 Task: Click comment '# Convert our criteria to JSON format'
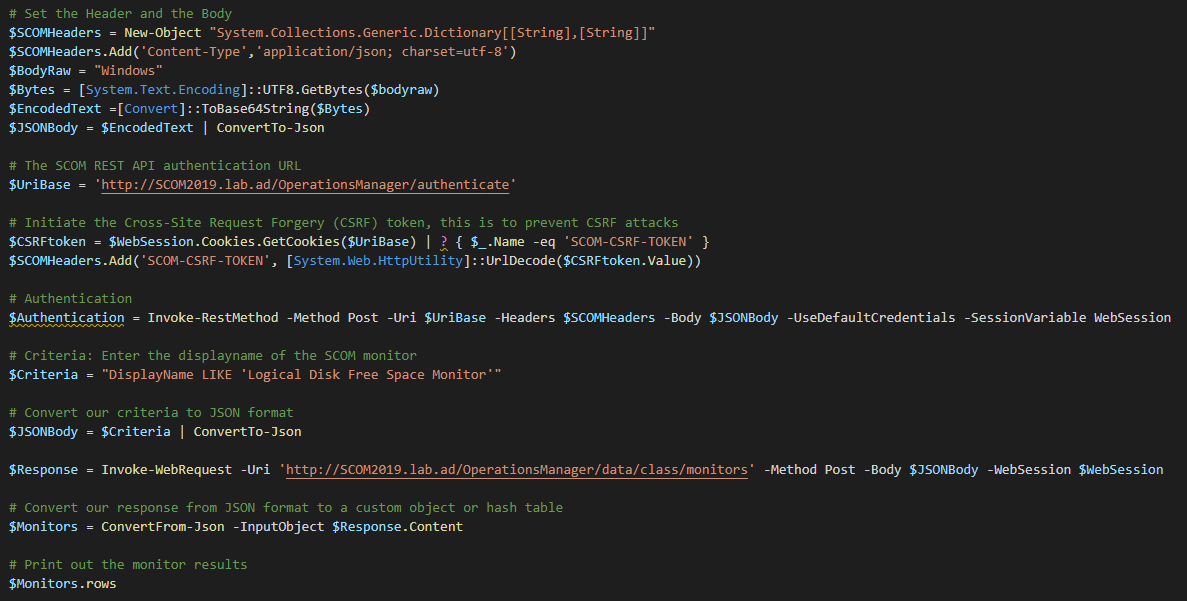pos(151,413)
